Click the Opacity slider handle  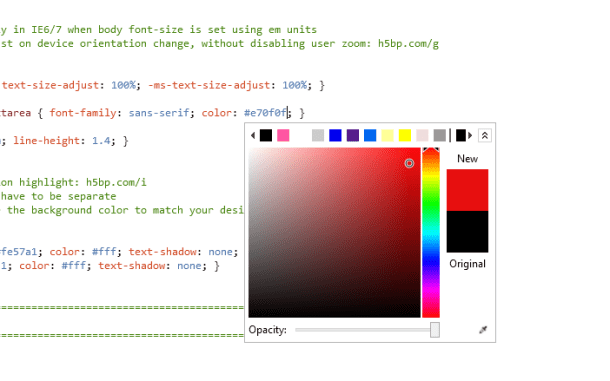point(435,330)
